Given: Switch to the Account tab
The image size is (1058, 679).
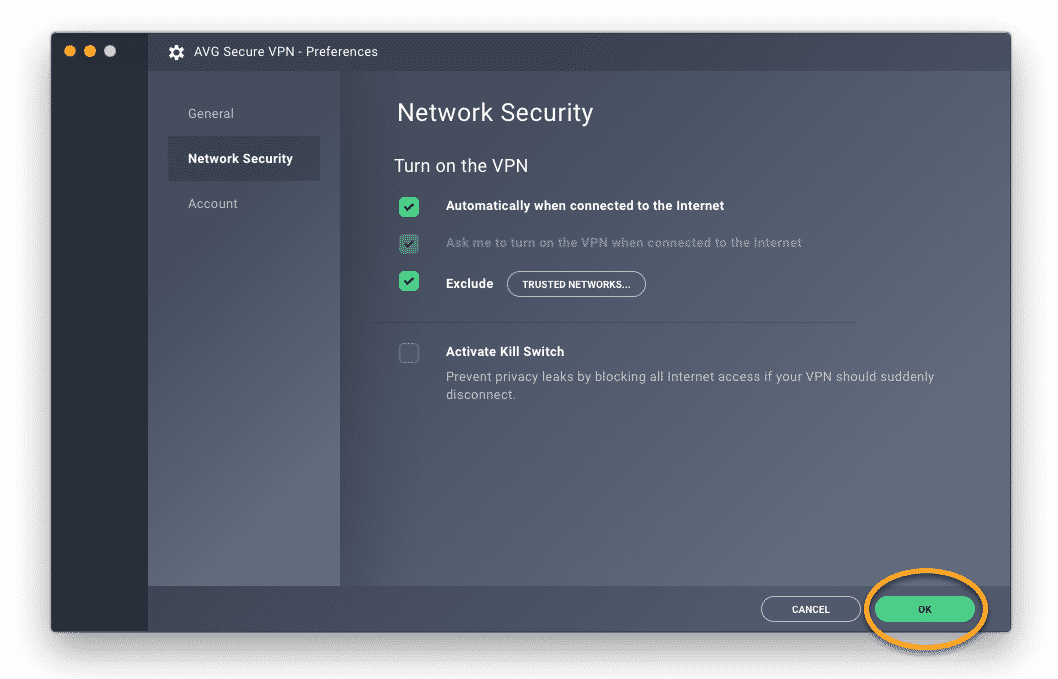Looking at the screenshot, I should (213, 204).
